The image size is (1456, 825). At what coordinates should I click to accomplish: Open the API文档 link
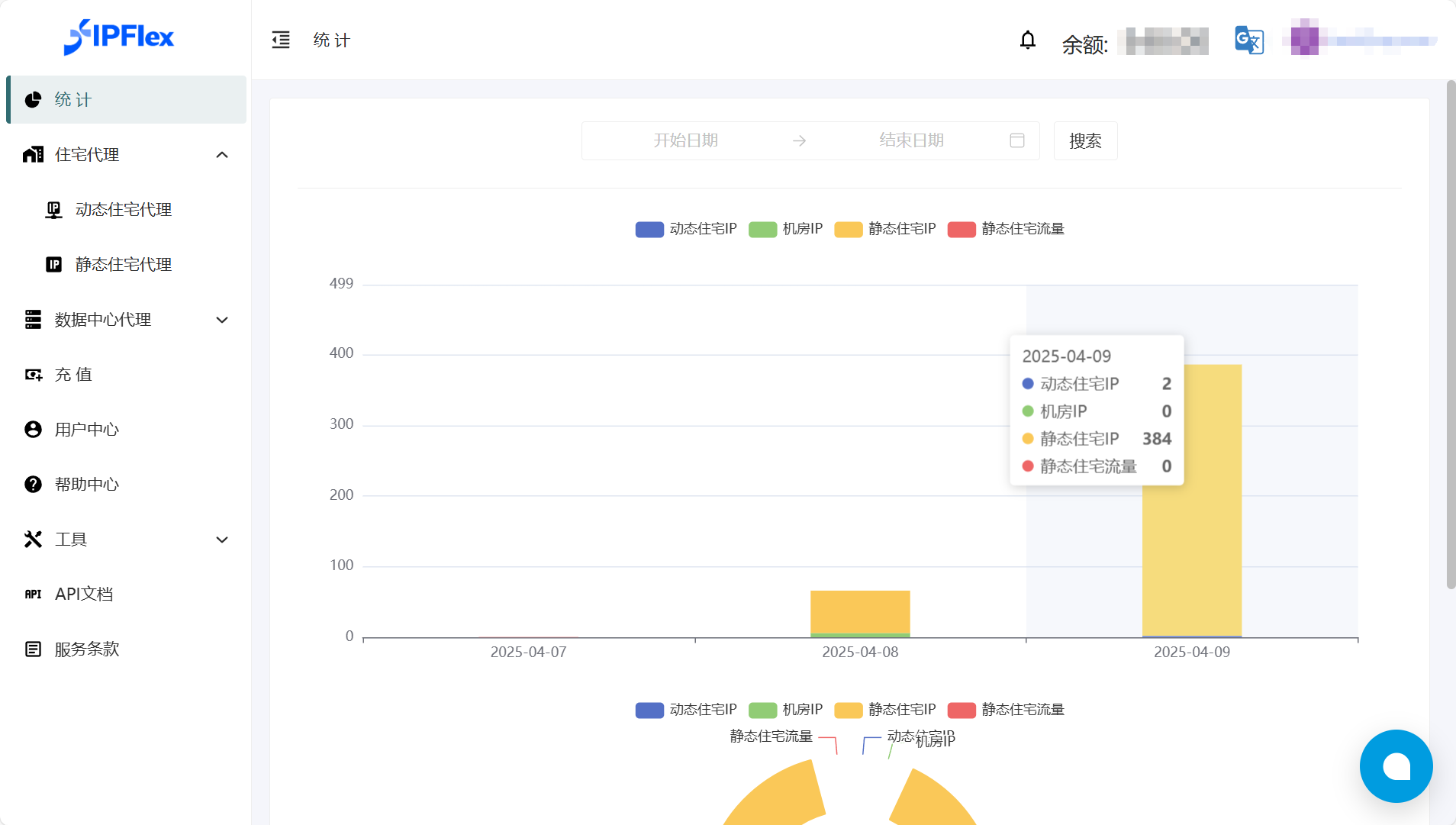[x=84, y=595]
